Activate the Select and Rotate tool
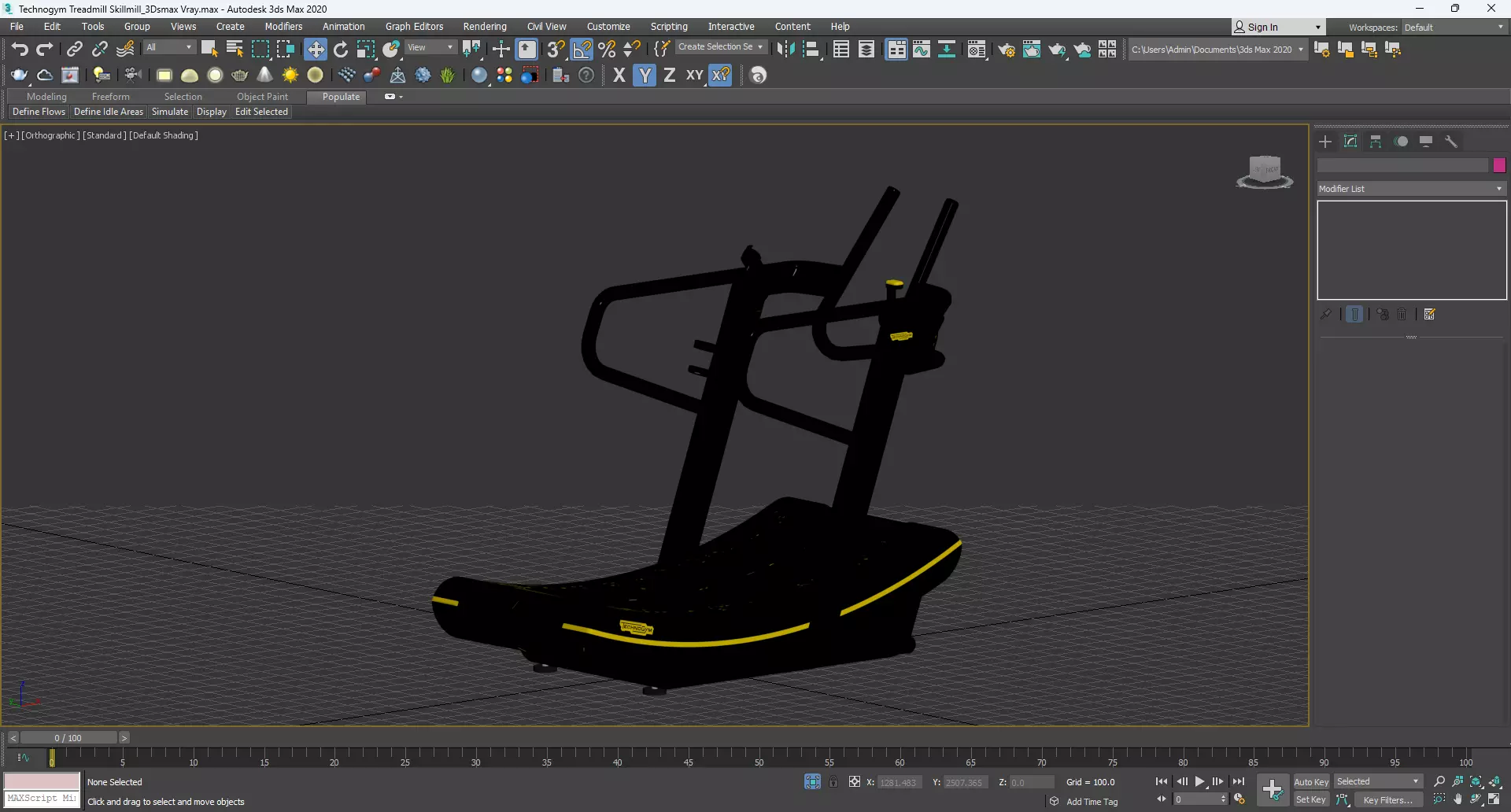This screenshot has height=812, width=1511. click(x=341, y=50)
